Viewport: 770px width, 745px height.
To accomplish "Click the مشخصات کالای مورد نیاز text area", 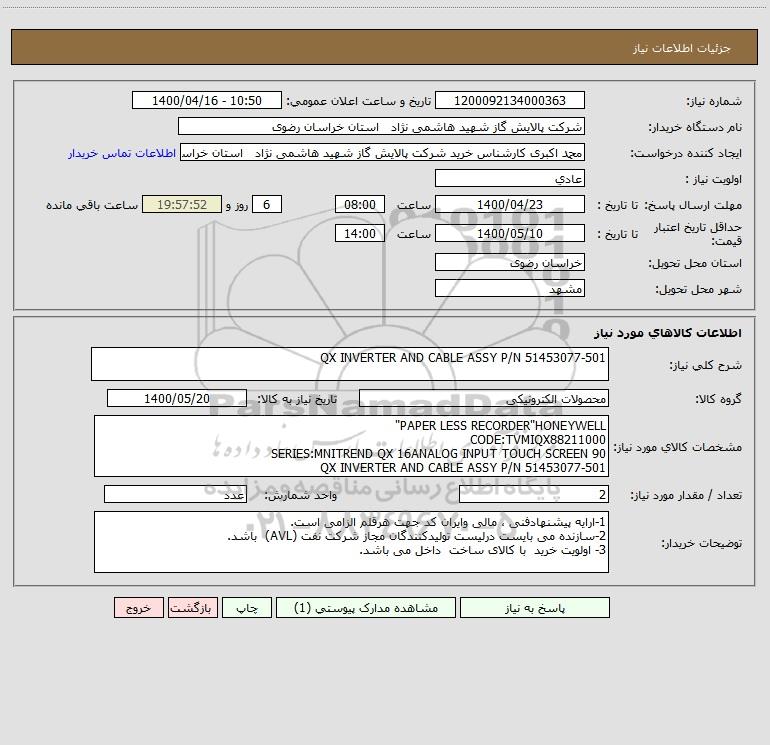I will point(351,446).
